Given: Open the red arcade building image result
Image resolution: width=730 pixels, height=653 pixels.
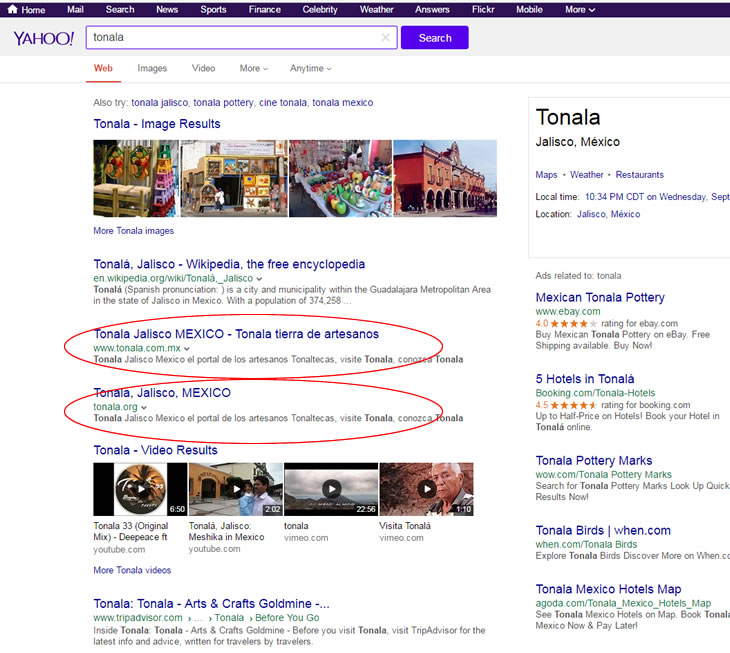Looking at the screenshot, I should [x=445, y=177].
